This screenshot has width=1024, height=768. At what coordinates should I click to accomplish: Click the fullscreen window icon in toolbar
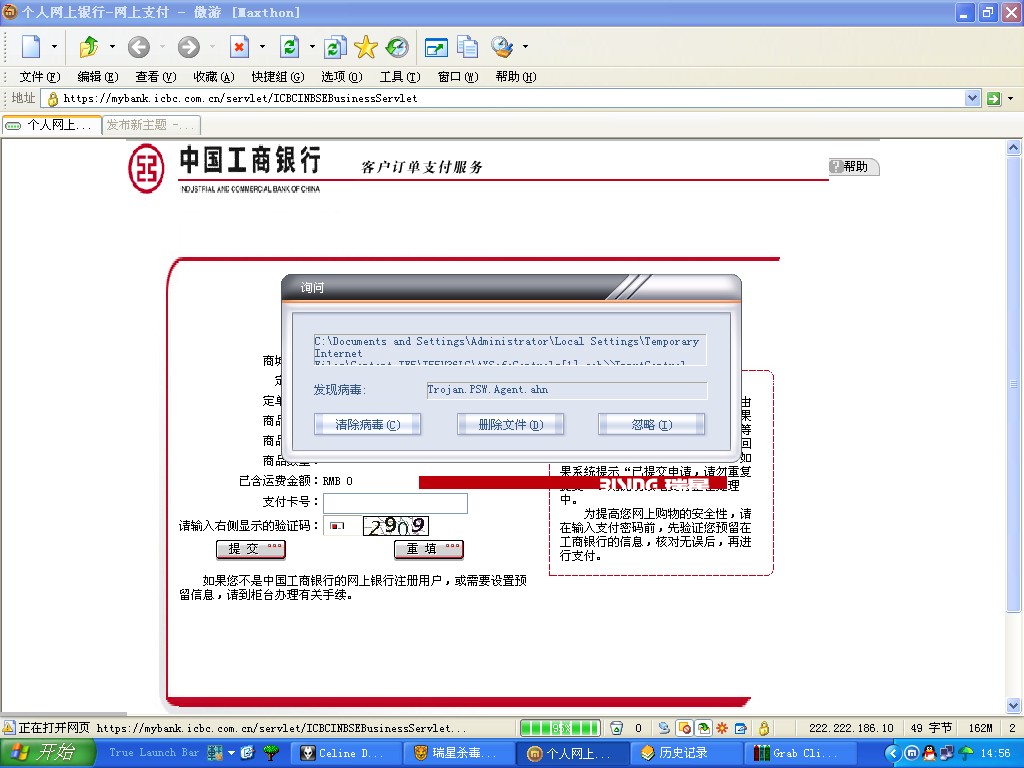pos(436,47)
